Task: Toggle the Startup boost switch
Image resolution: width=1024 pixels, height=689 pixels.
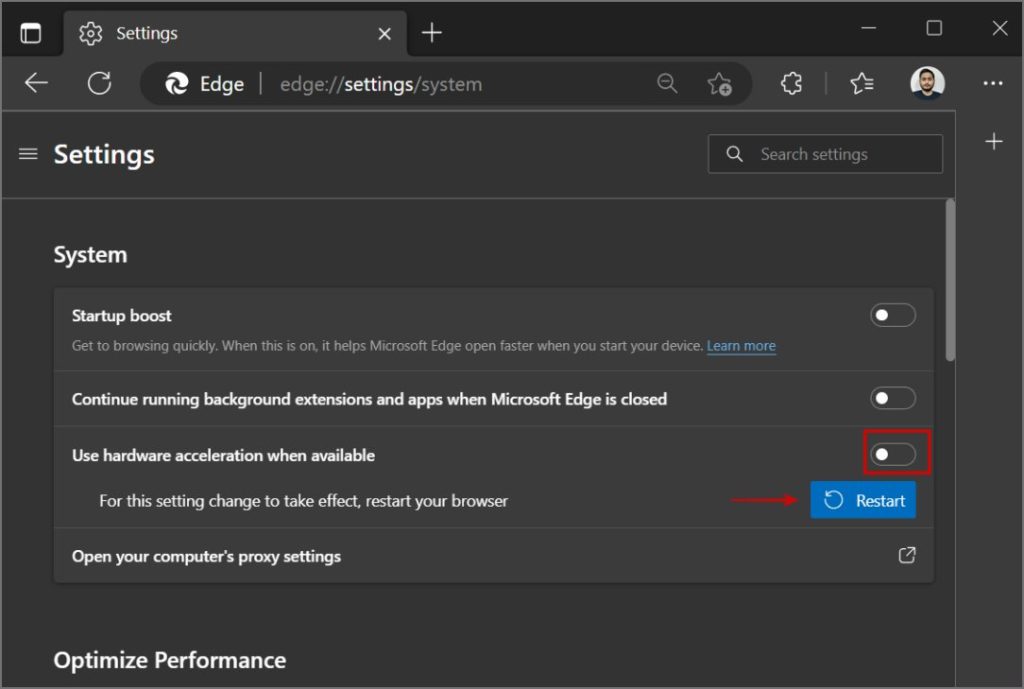Action: (x=893, y=315)
